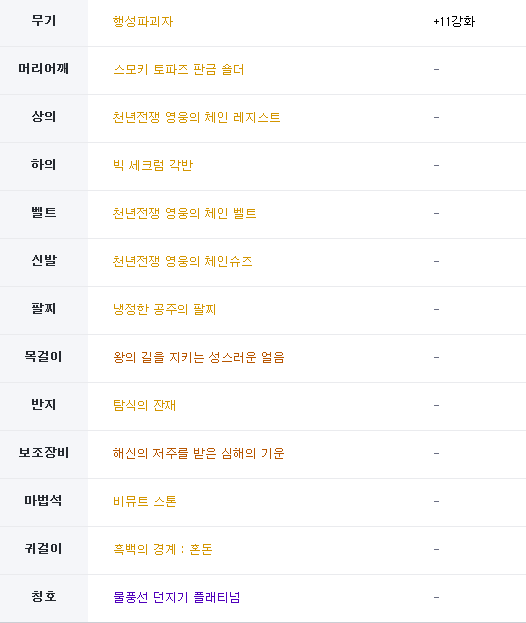Open 흑백의 경계 : 혼돈 earring item
The image size is (526, 623).
point(162,549)
